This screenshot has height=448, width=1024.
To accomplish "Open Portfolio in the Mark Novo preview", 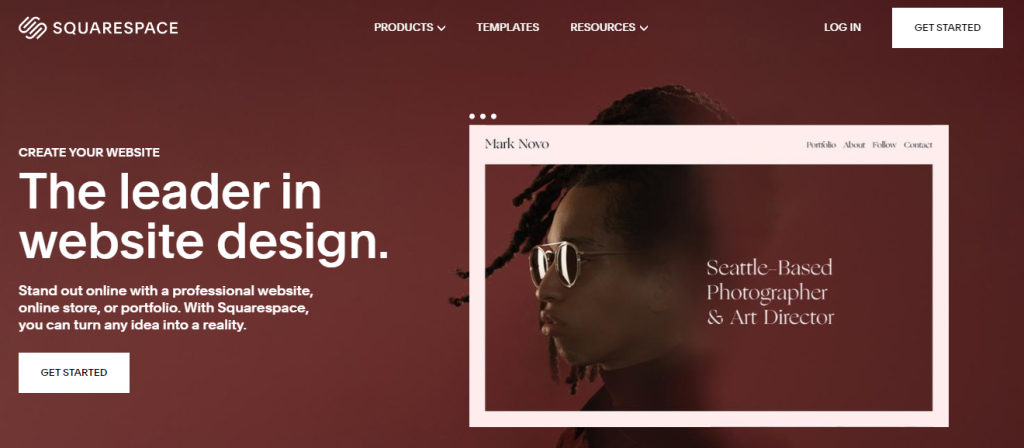I will [x=821, y=145].
